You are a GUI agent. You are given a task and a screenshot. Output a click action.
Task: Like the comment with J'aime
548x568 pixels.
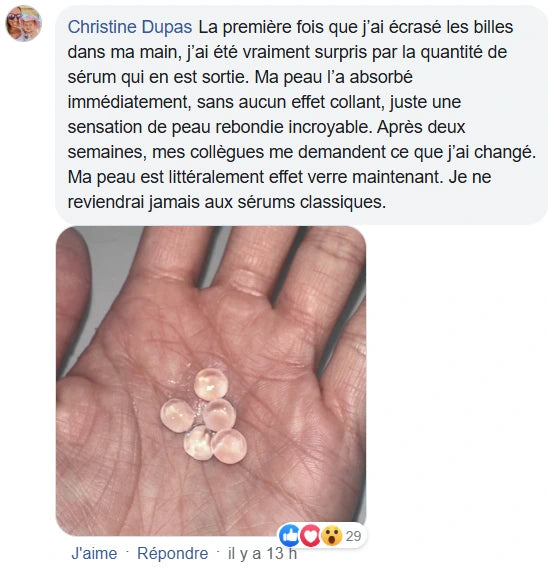tap(94, 554)
